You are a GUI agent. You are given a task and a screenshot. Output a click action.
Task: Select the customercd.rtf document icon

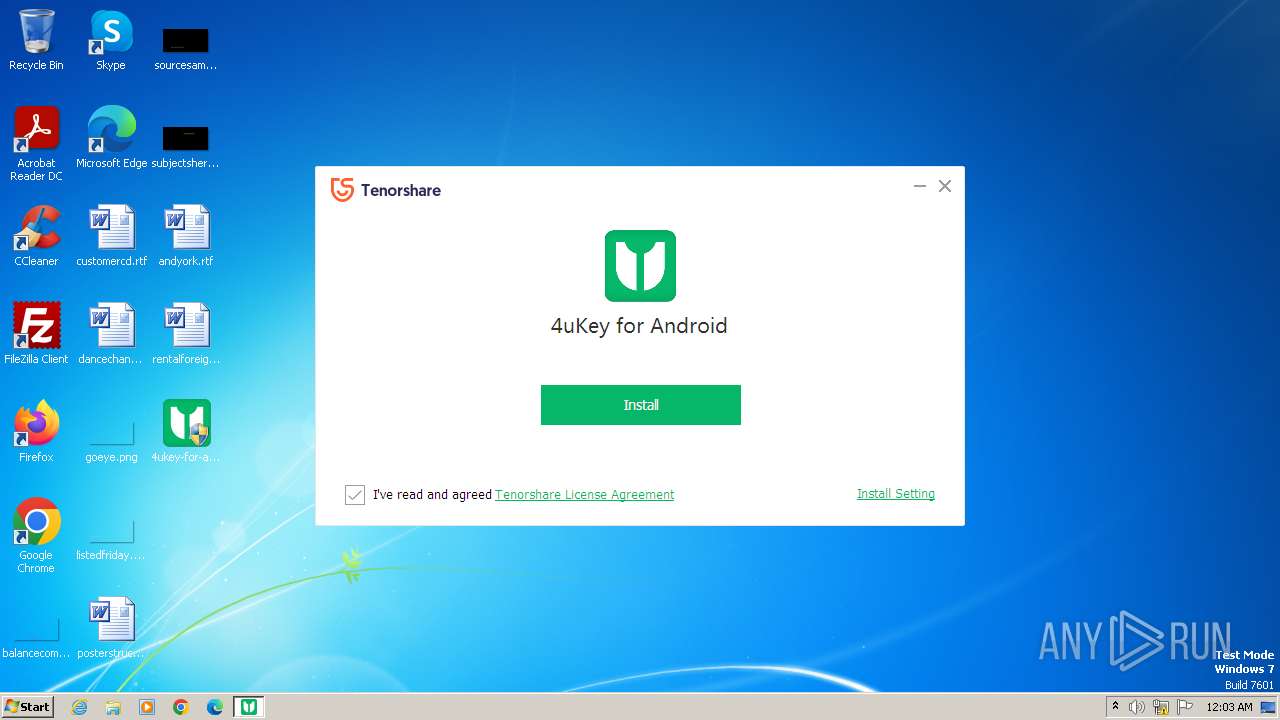tap(111, 236)
